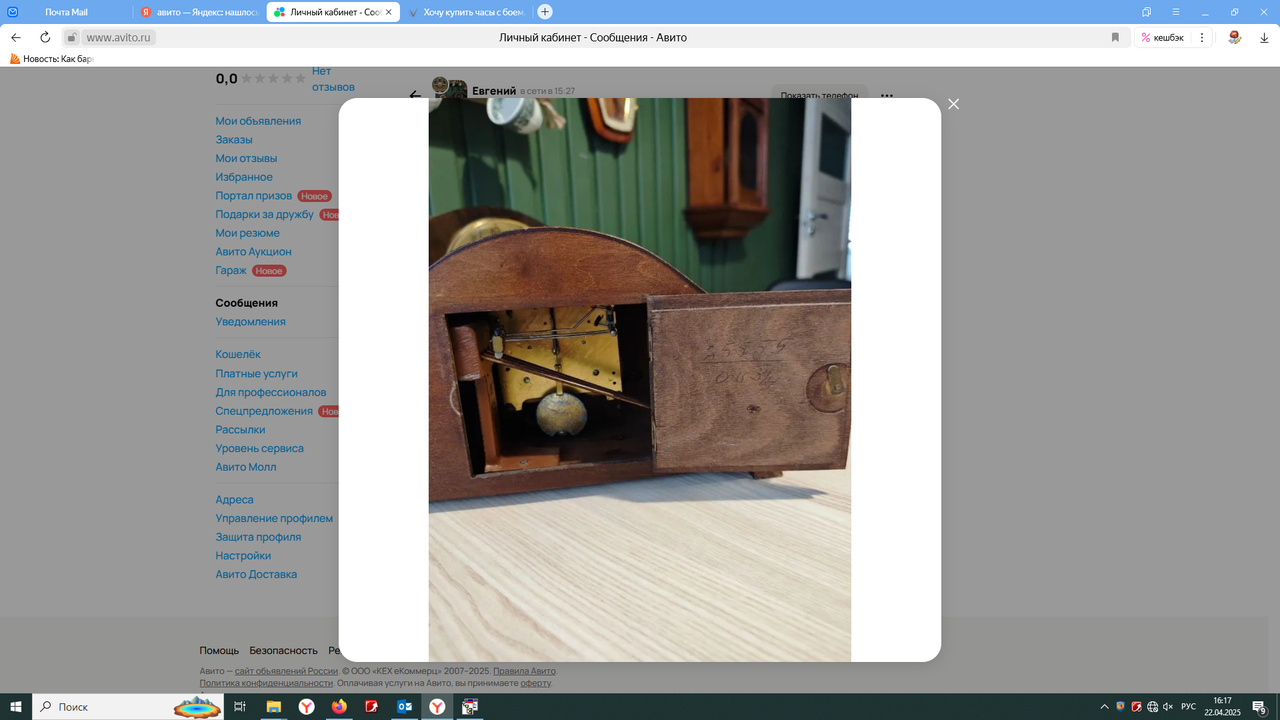
Task: Switch to the авито — Яндекс search tab
Action: (200, 12)
